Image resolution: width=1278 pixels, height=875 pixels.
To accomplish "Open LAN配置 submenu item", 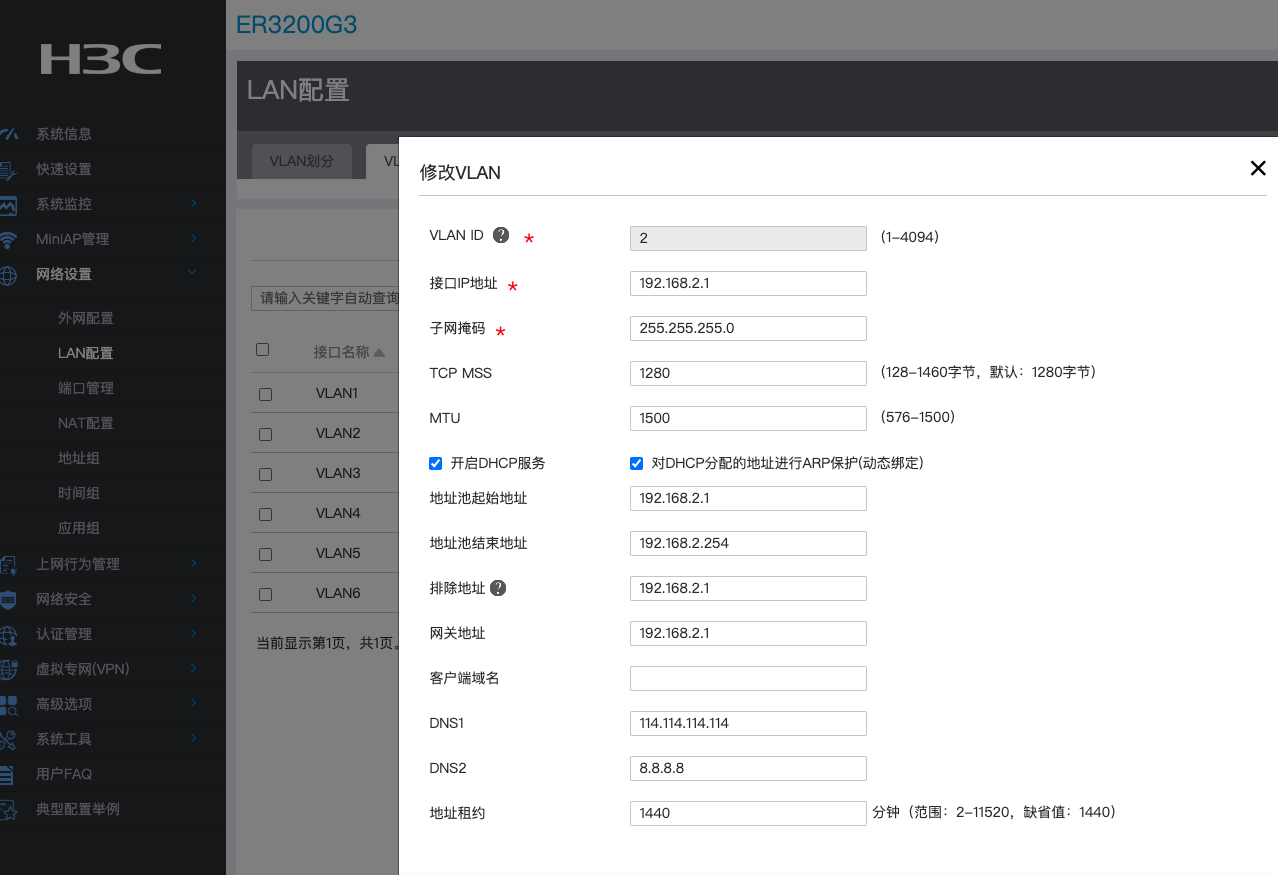I will point(86,353).
